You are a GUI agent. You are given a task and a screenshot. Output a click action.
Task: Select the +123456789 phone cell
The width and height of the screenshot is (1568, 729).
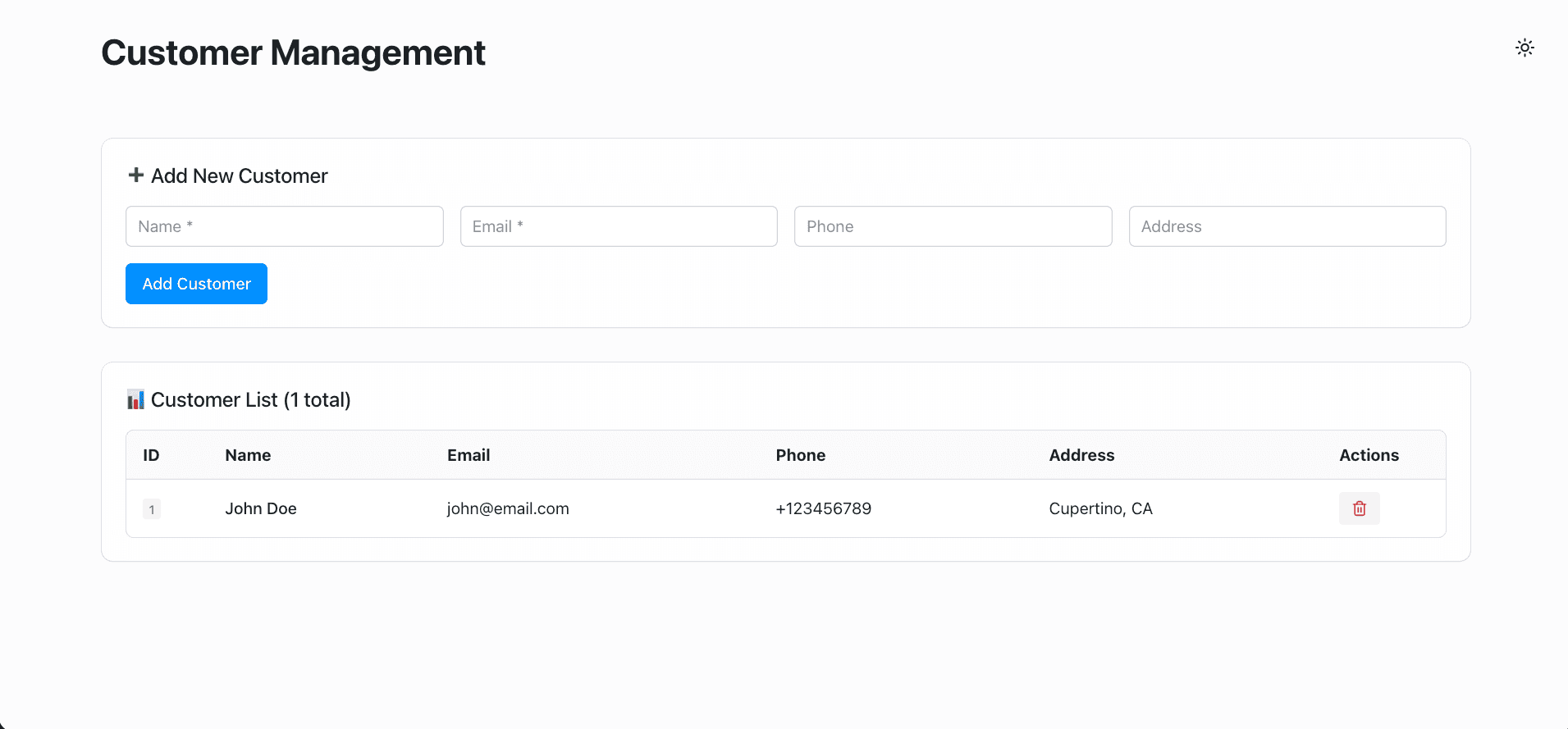[824, 508]
